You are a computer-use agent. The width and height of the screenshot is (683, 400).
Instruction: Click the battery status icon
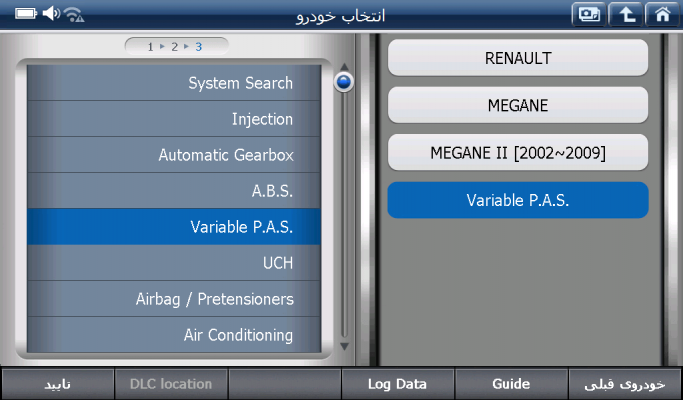pos(26,15)
